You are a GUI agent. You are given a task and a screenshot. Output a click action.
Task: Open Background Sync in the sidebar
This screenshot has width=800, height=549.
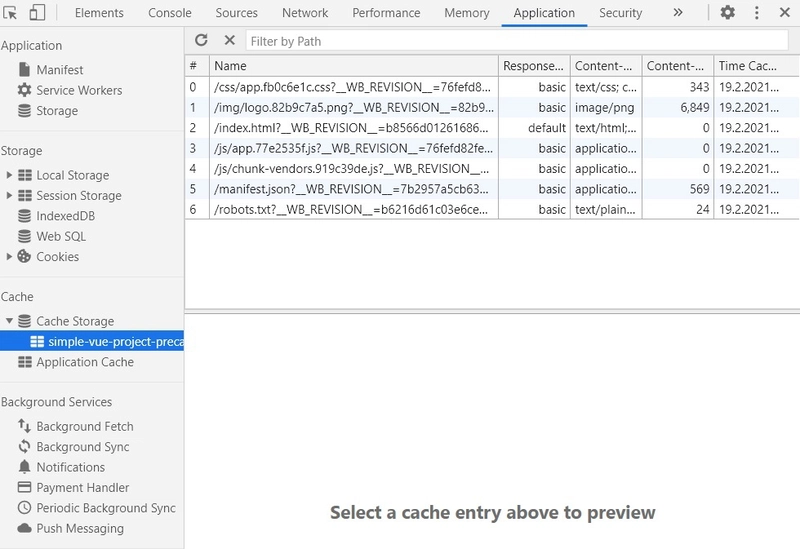click(82, 447)
